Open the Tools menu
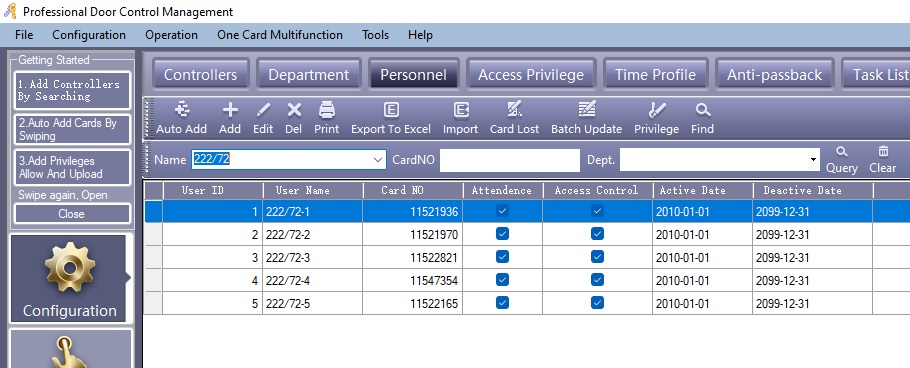This screenshot has height=368, width=910. coord(375,35)
